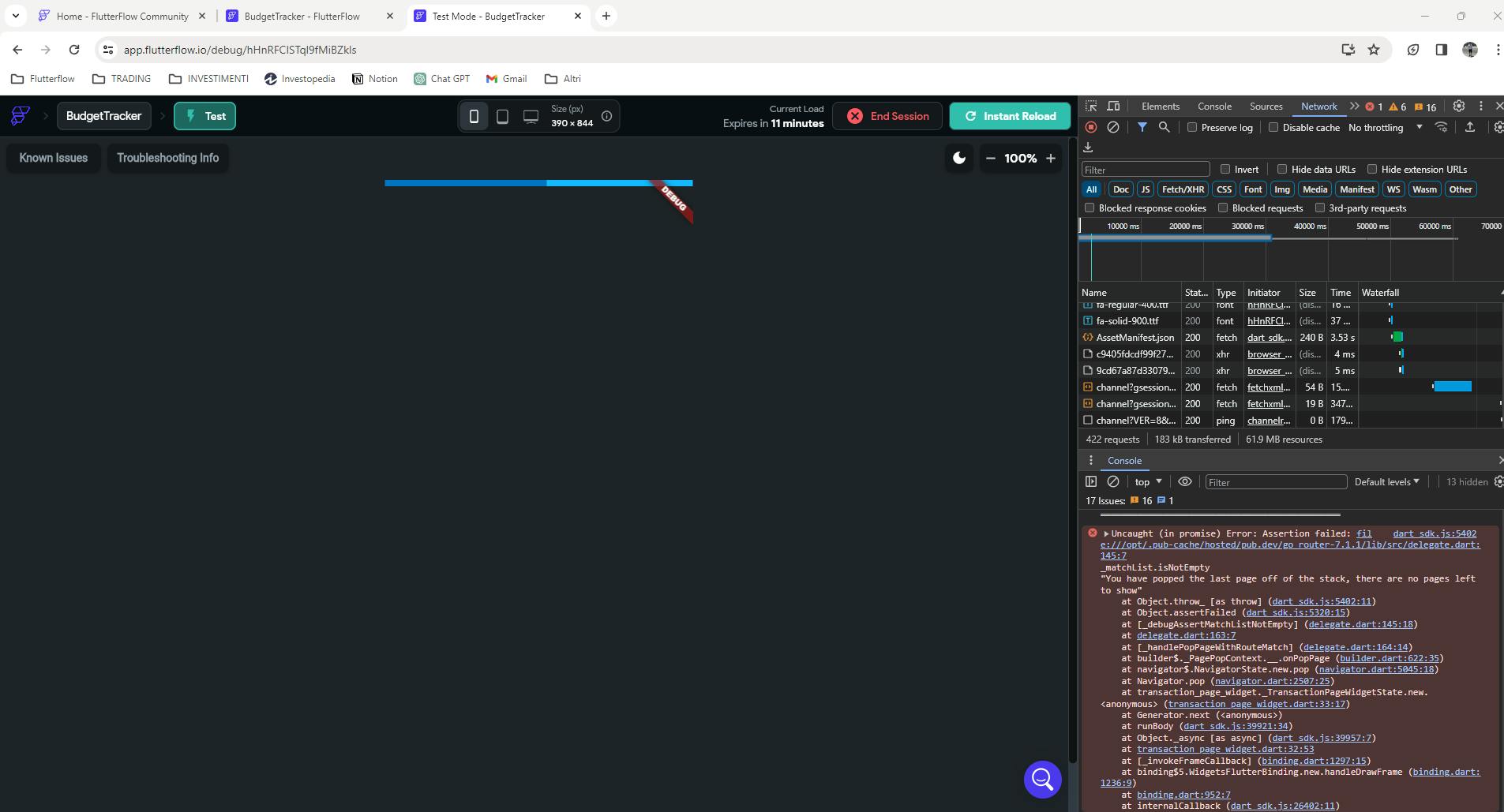Click the size info icon
This screenshot has width=1504, height=812.
coord(606,116)
